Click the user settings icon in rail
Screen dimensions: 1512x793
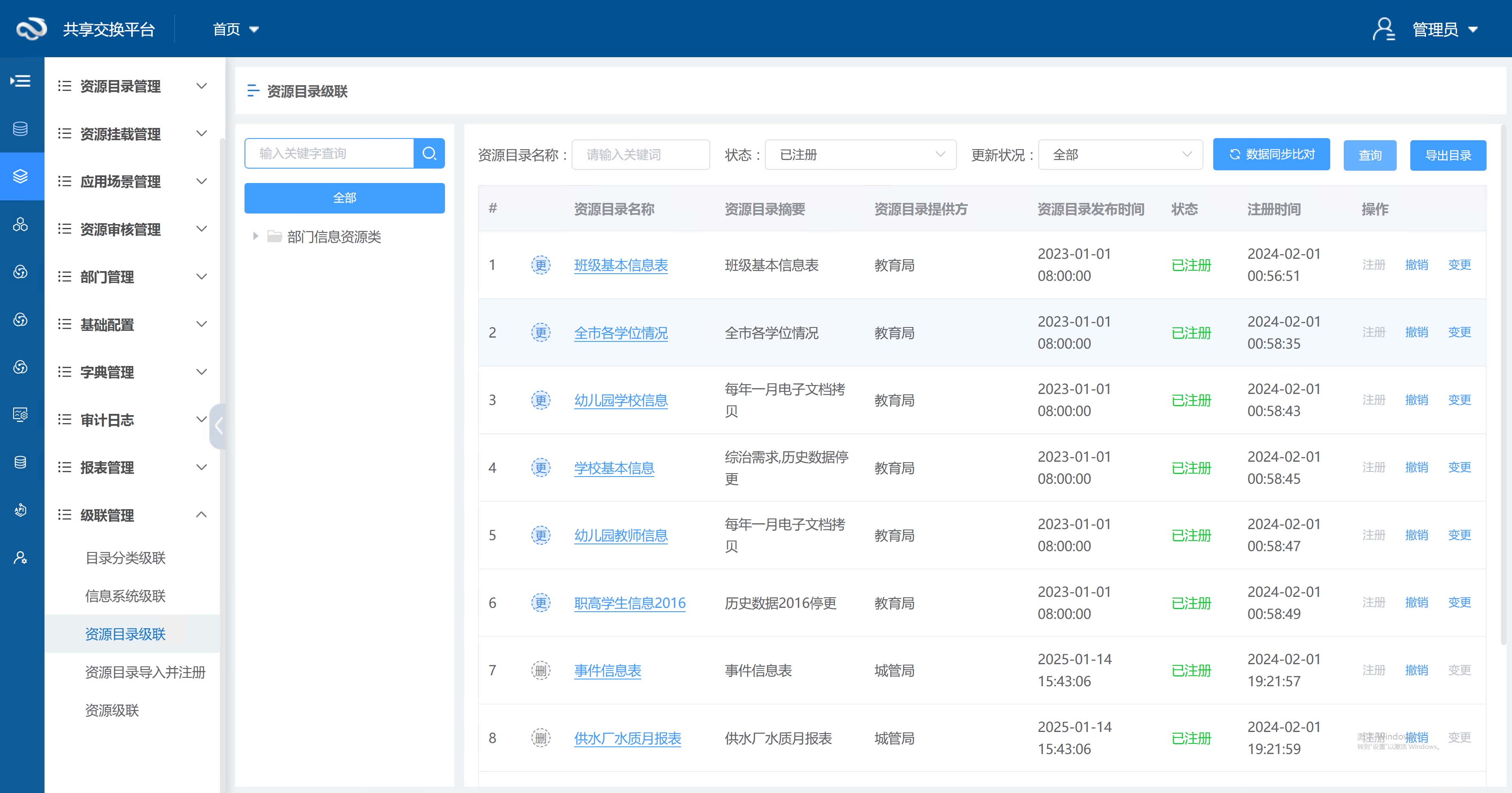[20, 557]
